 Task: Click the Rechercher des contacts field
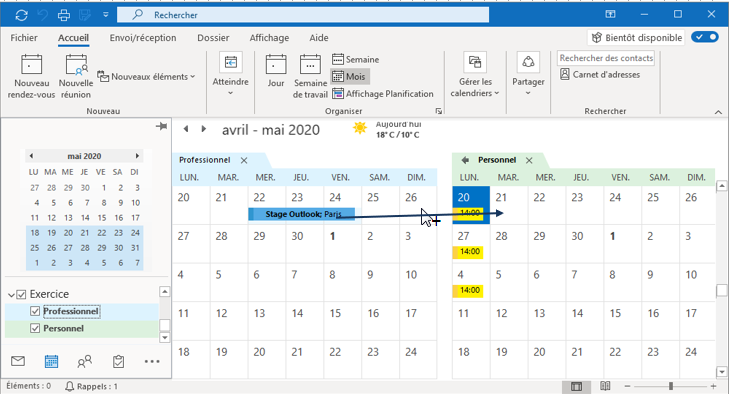coord(606,58)
